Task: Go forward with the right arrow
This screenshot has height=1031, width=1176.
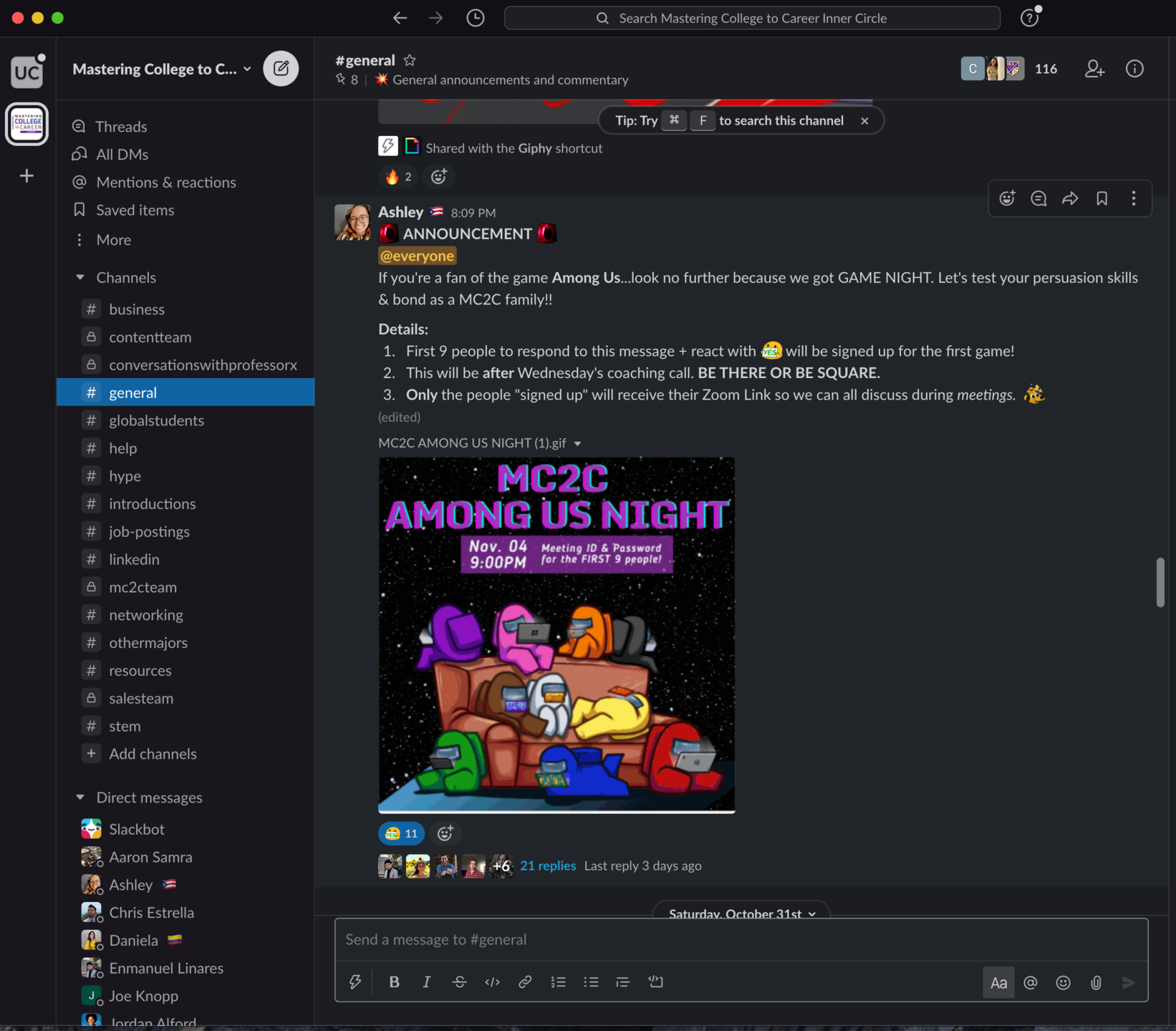Action: point(436,18)
